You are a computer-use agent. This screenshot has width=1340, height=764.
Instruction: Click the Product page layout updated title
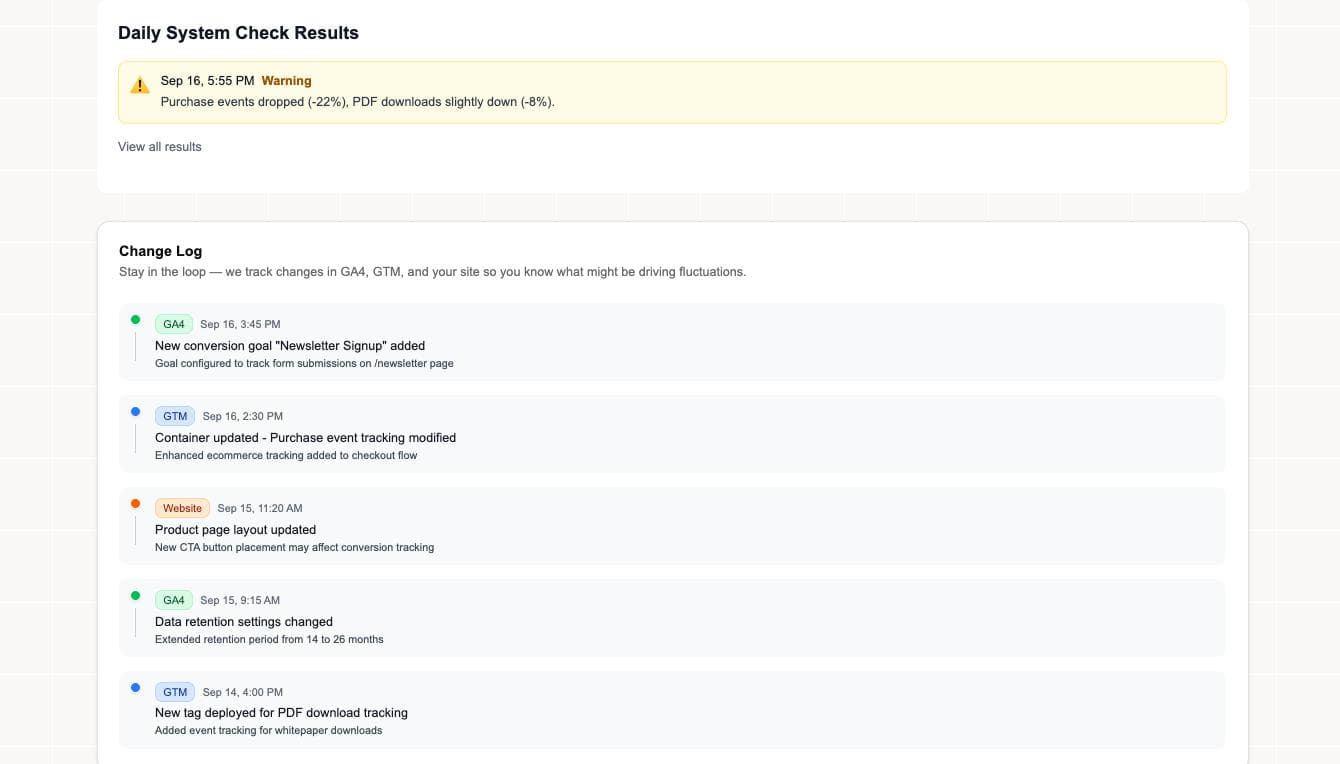[235, 530]
